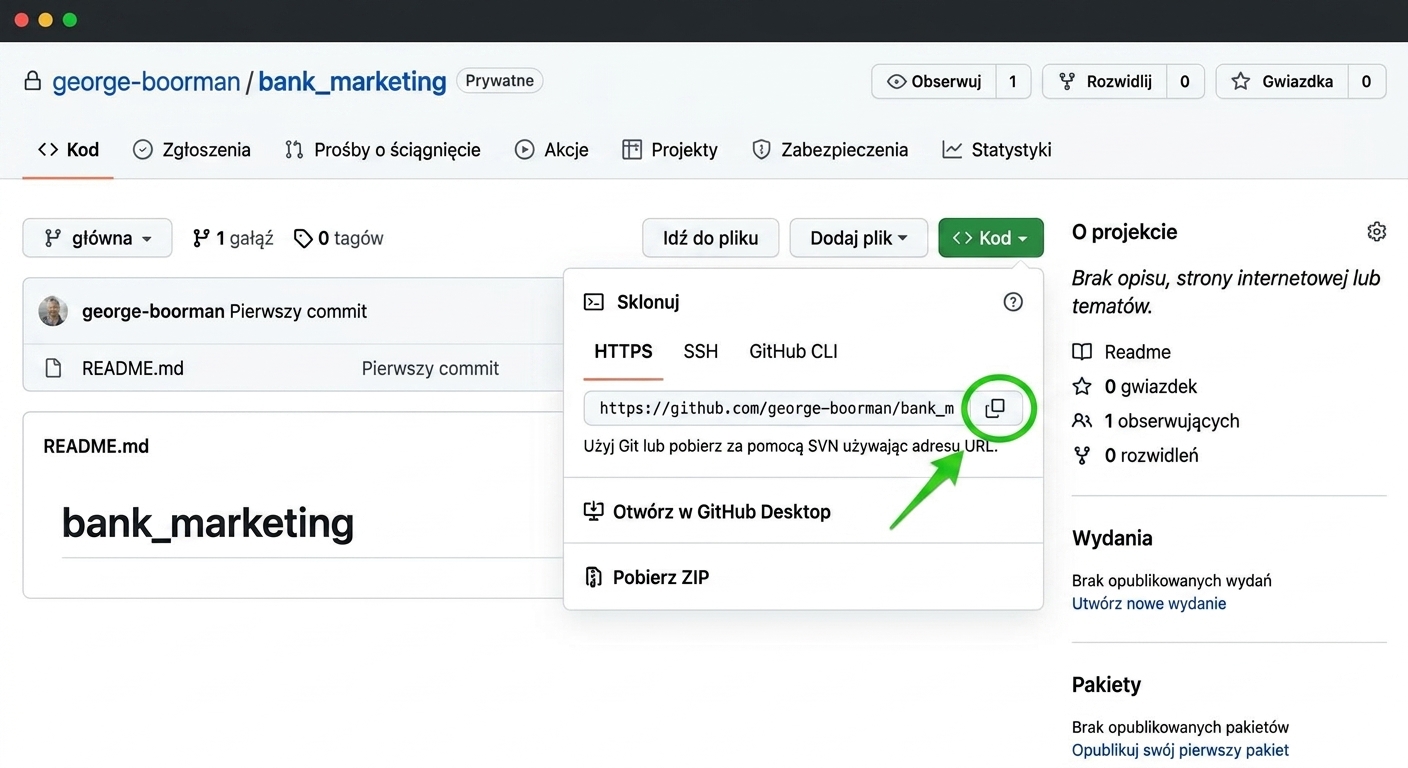The height and width of the screenshot is (768, 1408).
Task: Click george-boorman avatar in the commit row
Action: (x=53, y=311)
